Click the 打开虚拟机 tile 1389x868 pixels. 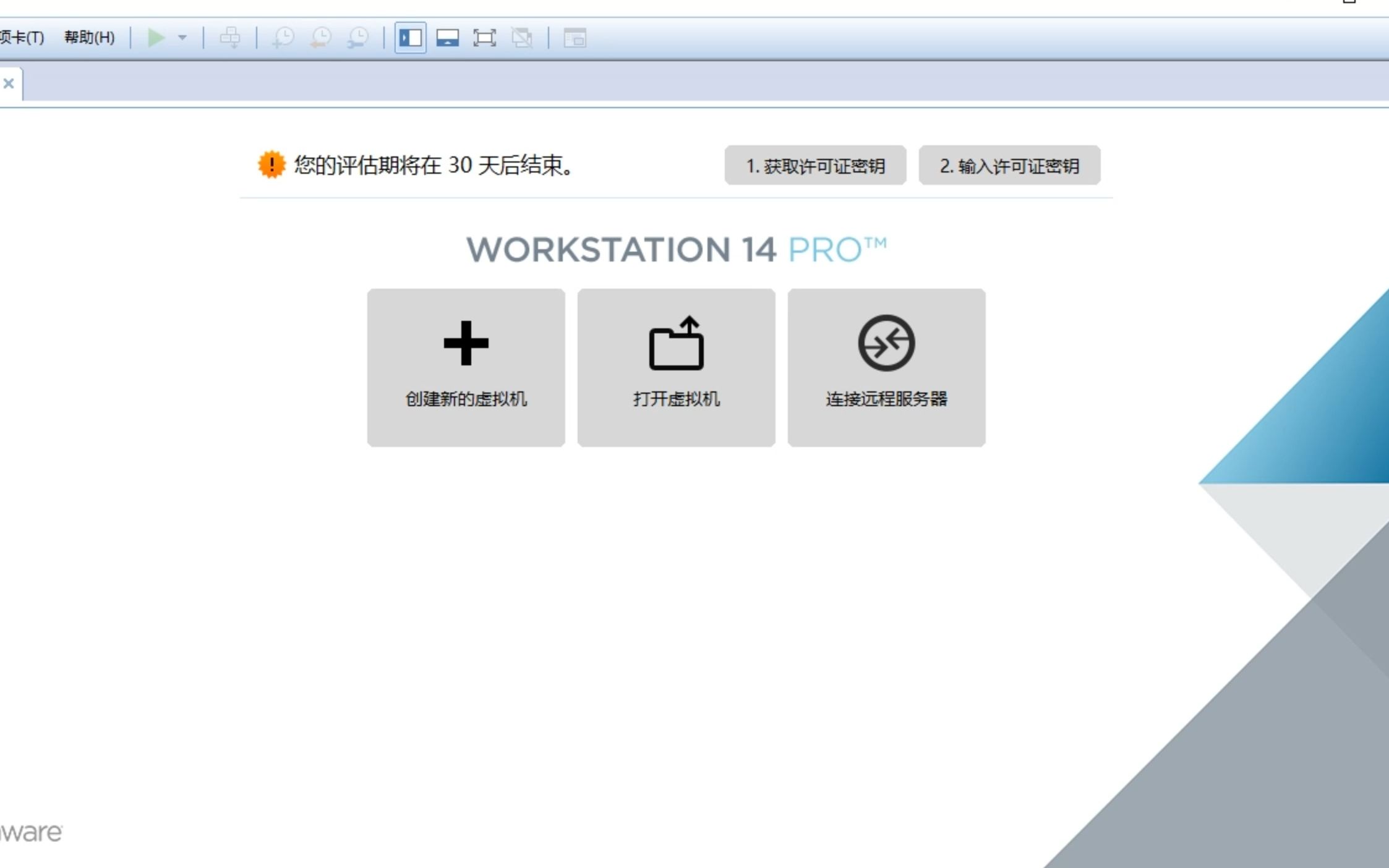(x=677, y=368)
